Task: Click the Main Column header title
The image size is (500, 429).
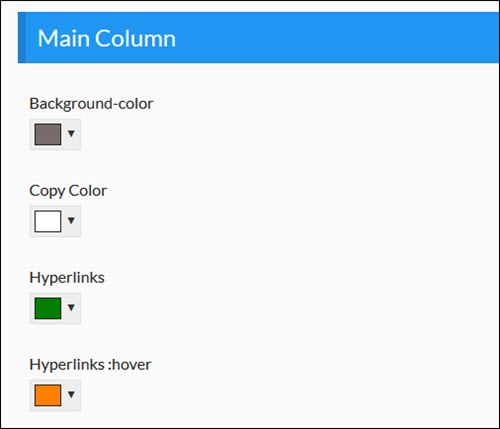Action: [x=107, y=38]
